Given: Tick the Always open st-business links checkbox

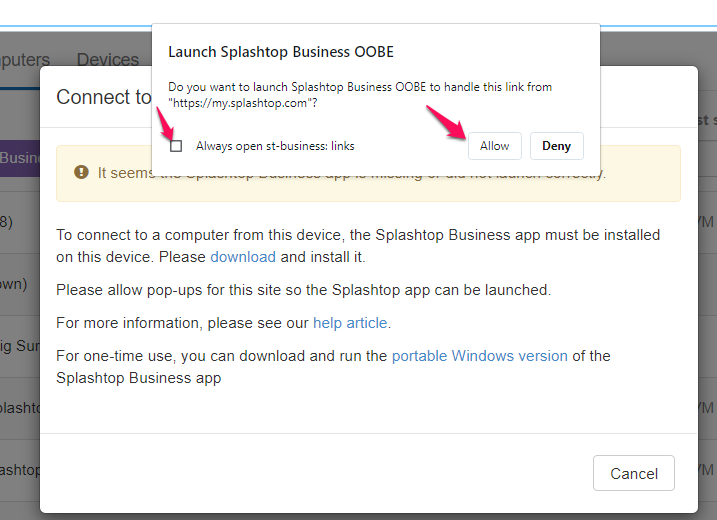Looking at the screenshot, I should [176, 146].
